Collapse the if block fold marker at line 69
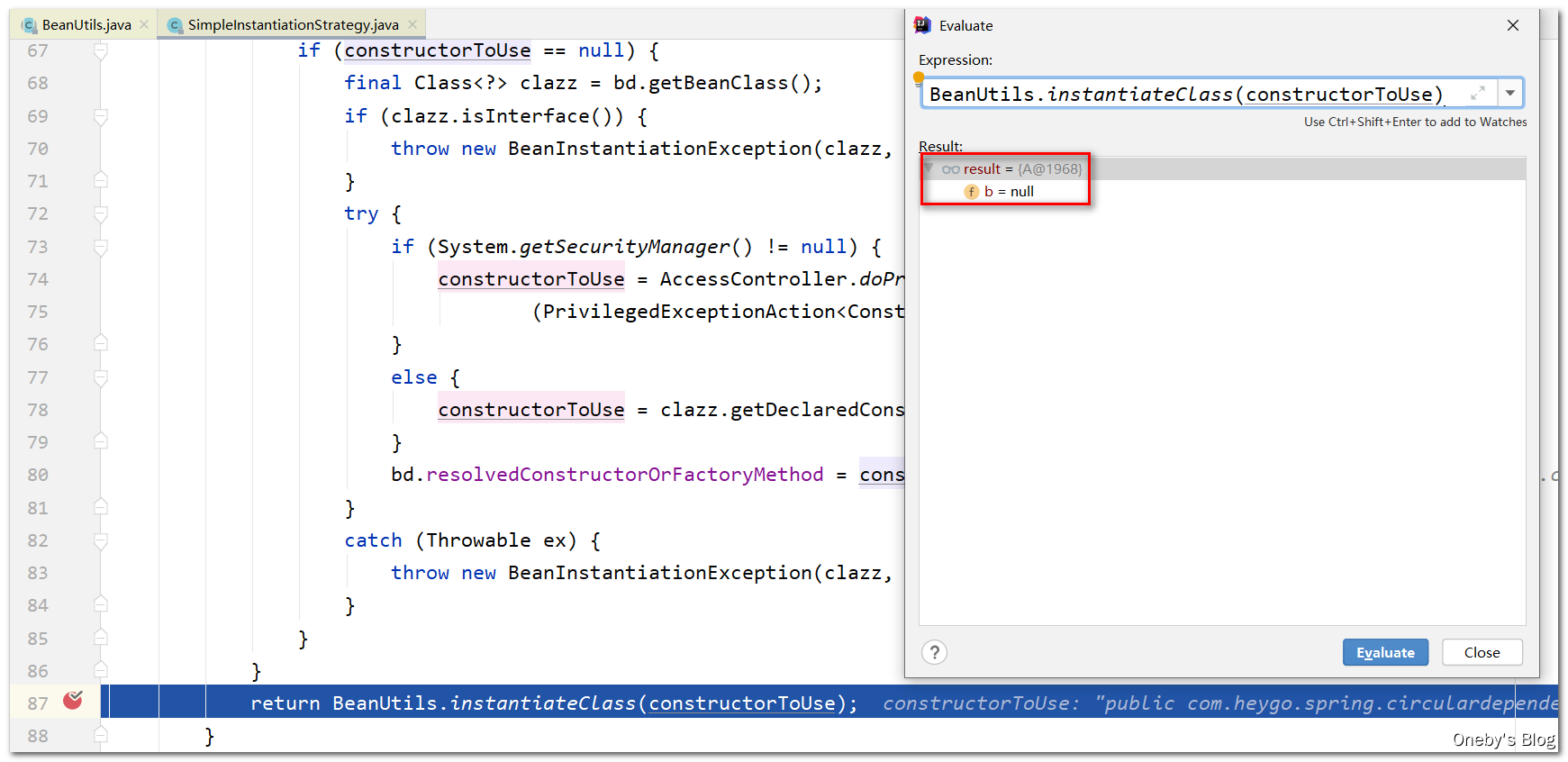The height and width of the screenshot is (762, 1568). click(x=101, y=116)
